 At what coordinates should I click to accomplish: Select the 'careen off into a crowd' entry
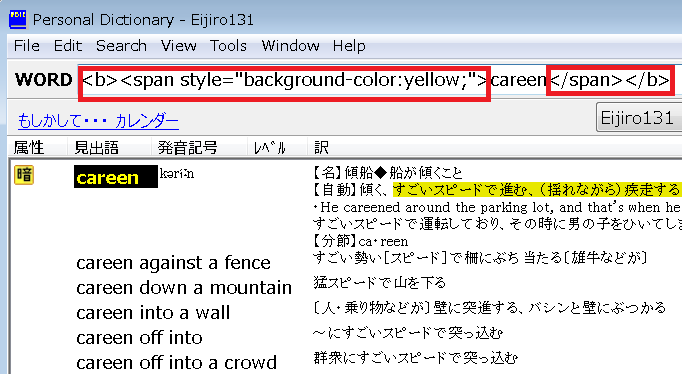pos(177,363)
